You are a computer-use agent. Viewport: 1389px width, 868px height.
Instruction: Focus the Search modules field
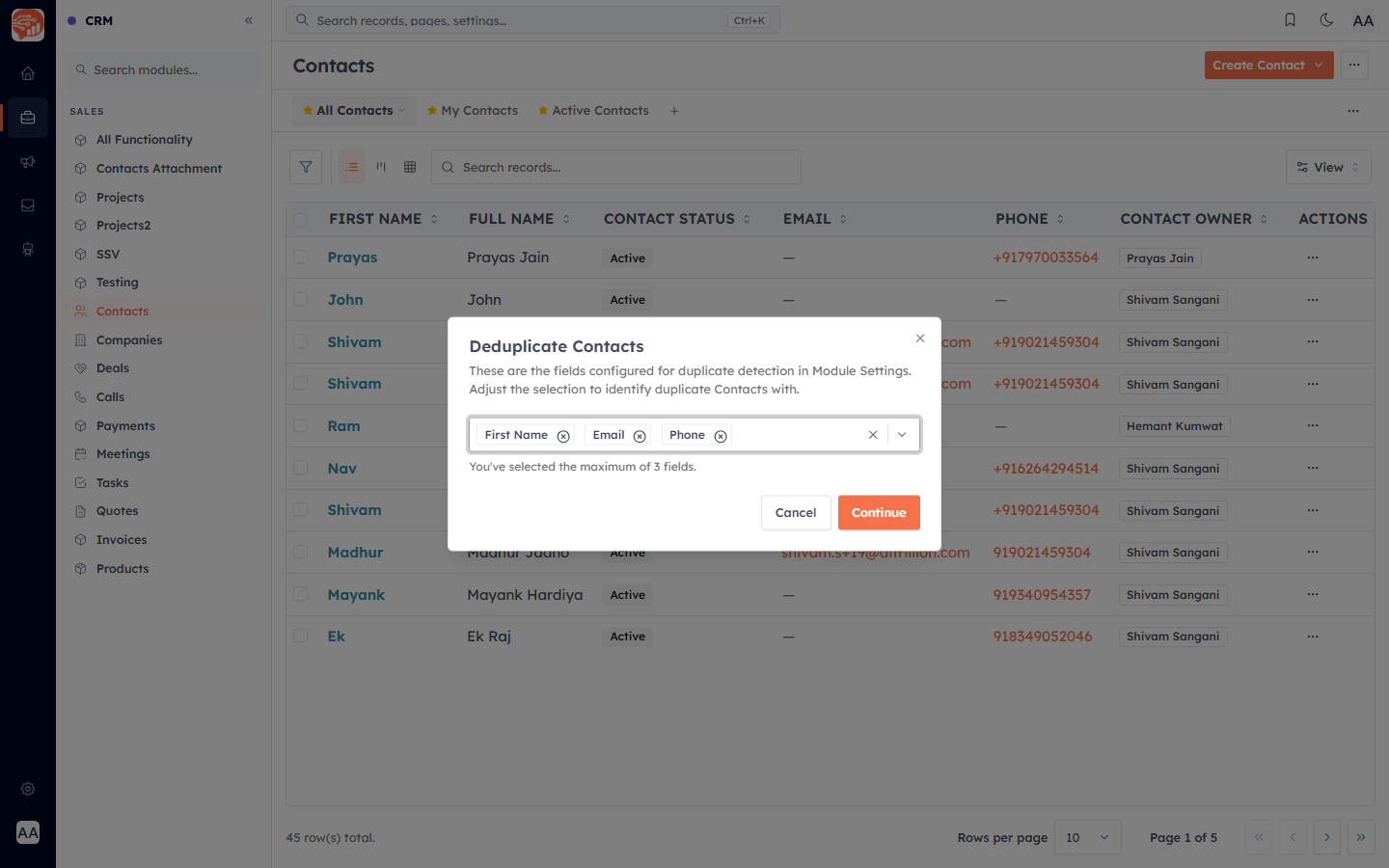(164, 69)
